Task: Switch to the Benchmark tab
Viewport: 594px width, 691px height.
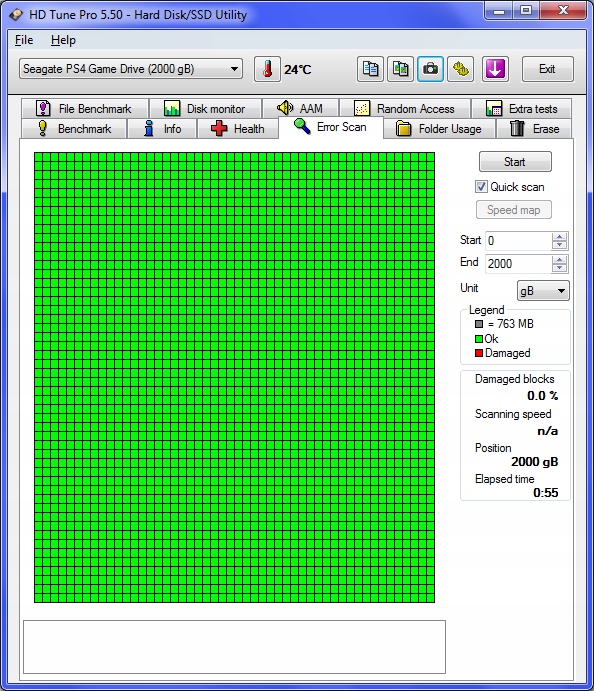Action: click(x=74, y=129)
